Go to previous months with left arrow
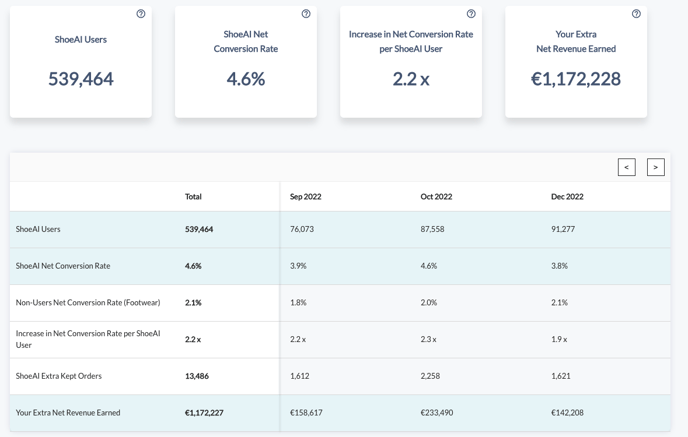Image resolution: width=688 pixels, height=437 pixels. click(x=626, y=167)
